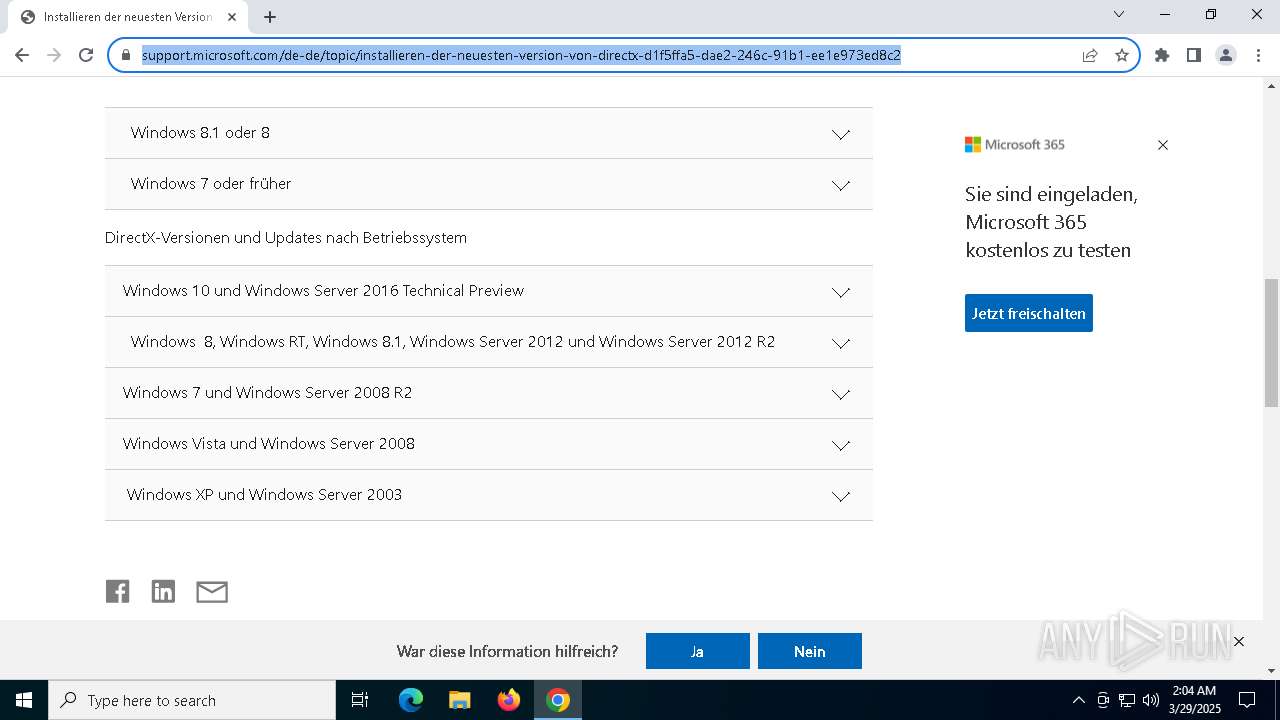Open the Chrome profile avatar

click(x=1226, y=55)
